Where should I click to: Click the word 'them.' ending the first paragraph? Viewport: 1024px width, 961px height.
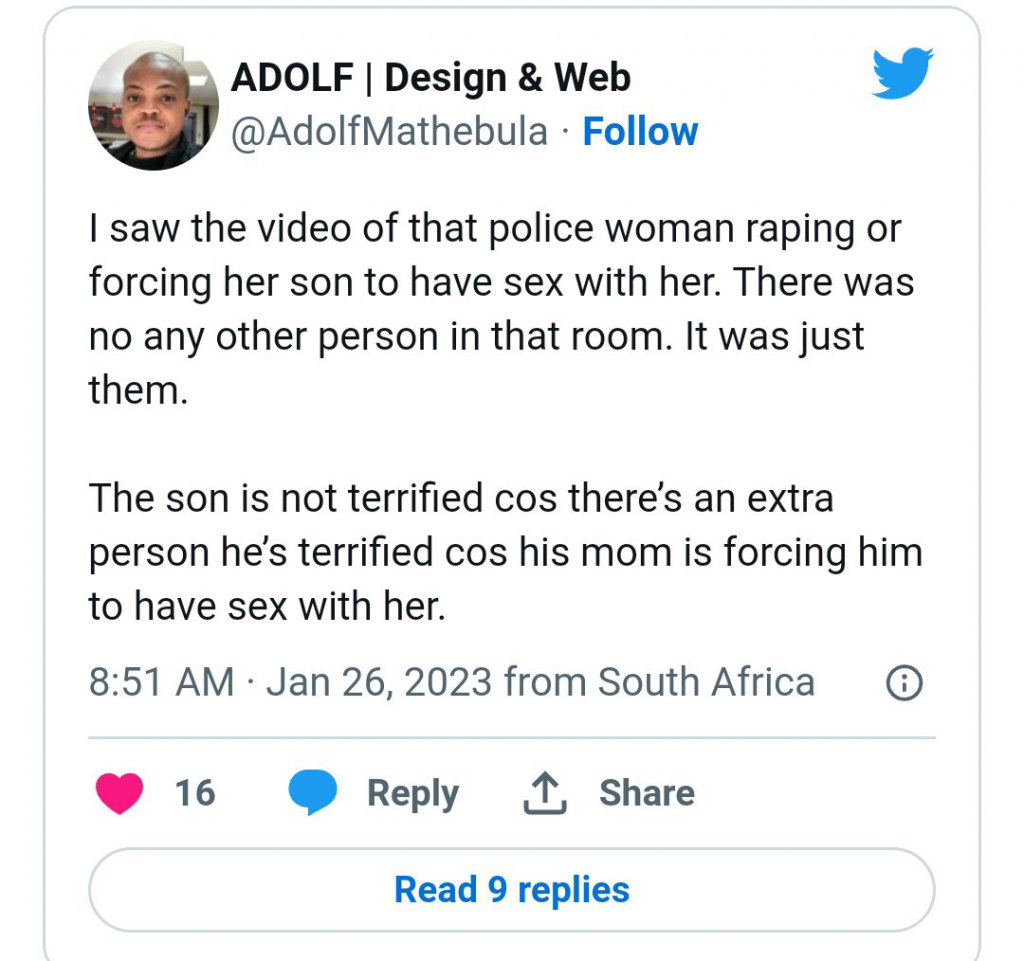(x=138, y=390)
